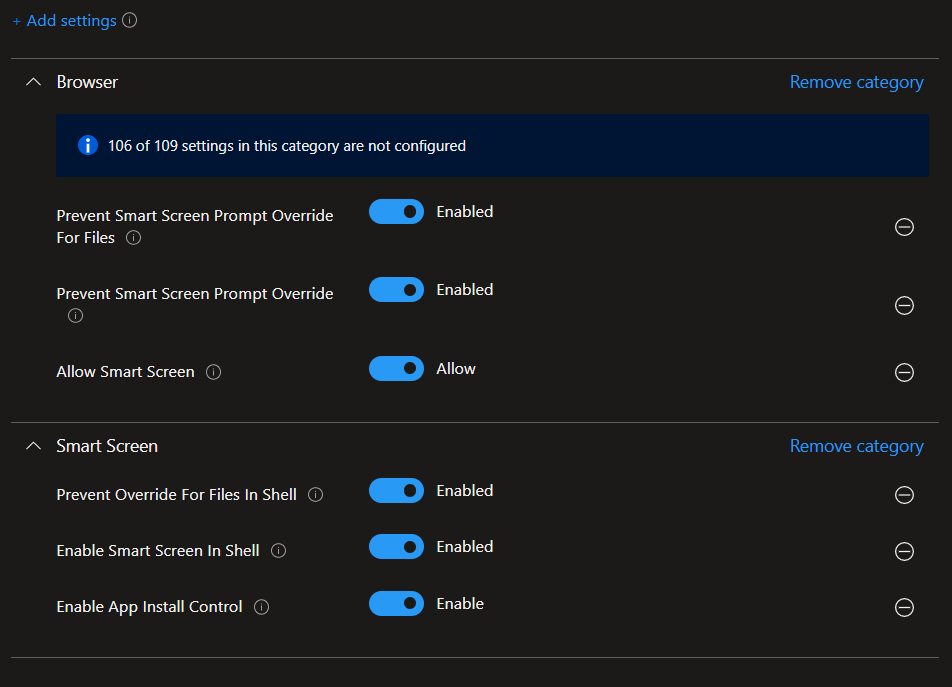Show info for Enable App Install Control
The height and width of the screenshot is (687, 952).
(262, 607)
